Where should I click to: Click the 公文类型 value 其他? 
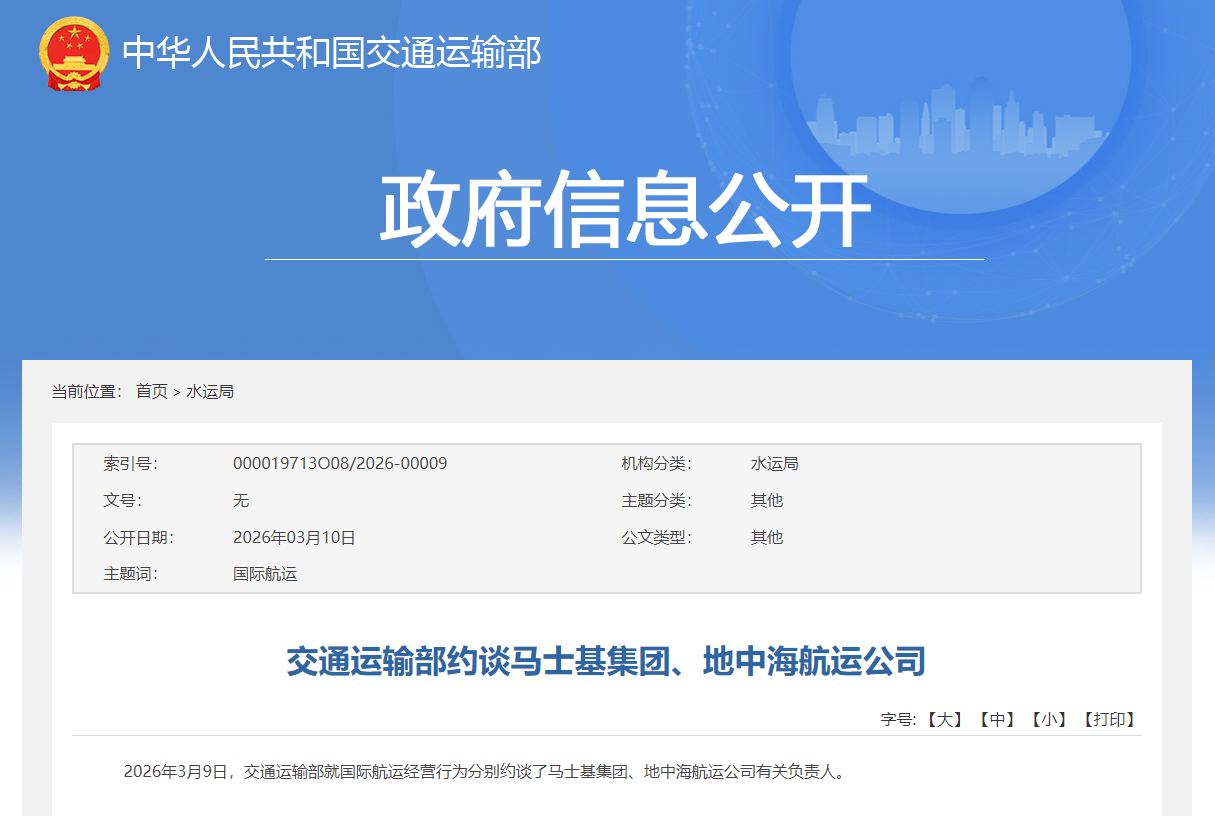point(766,537)
